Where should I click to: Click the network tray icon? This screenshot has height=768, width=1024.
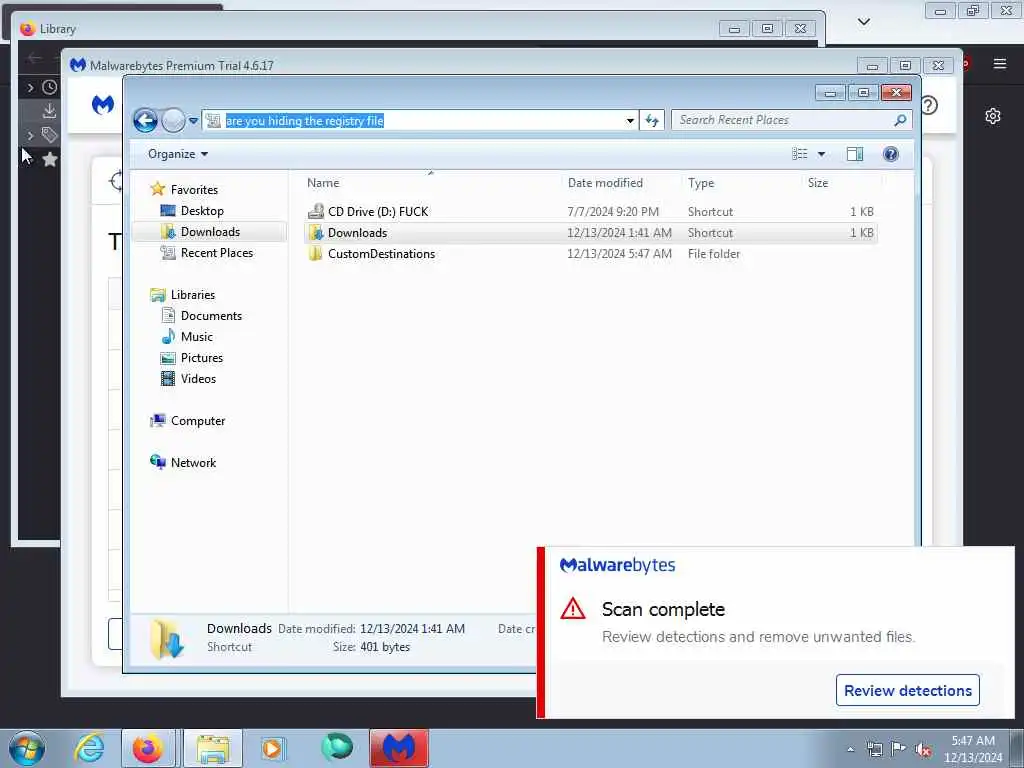874,749
